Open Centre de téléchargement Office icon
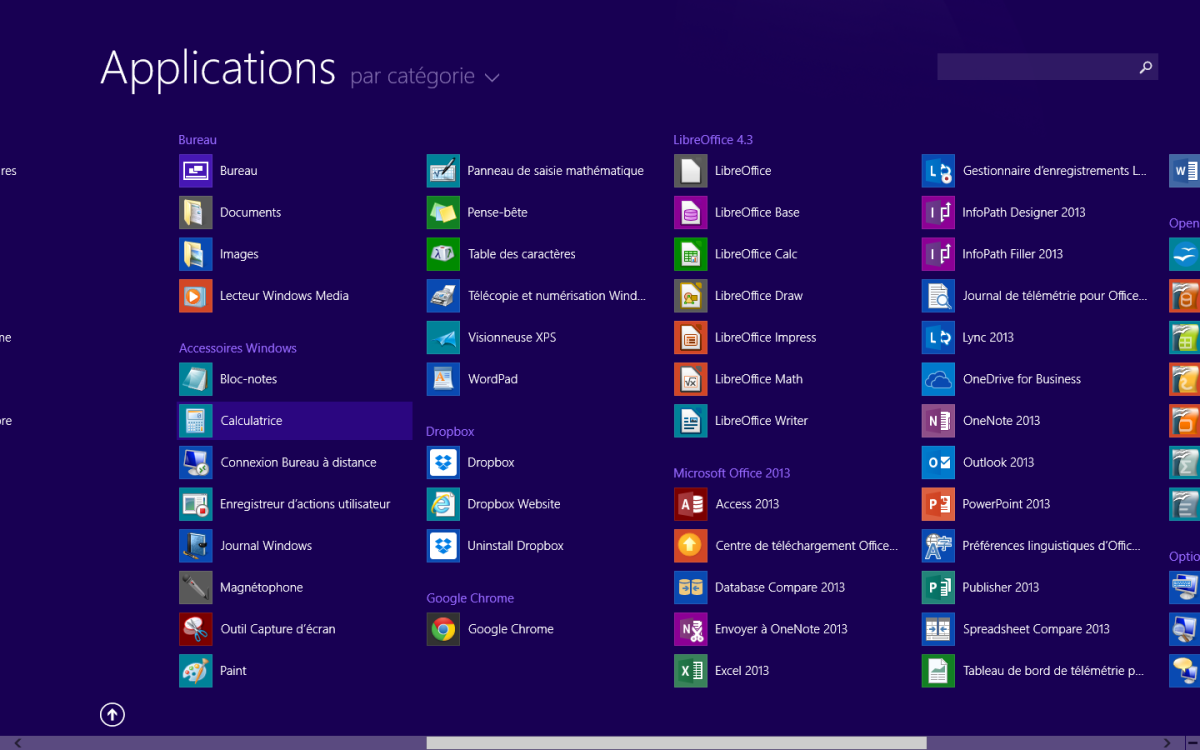Viewport: 1200px width, 750px height. 691,546
